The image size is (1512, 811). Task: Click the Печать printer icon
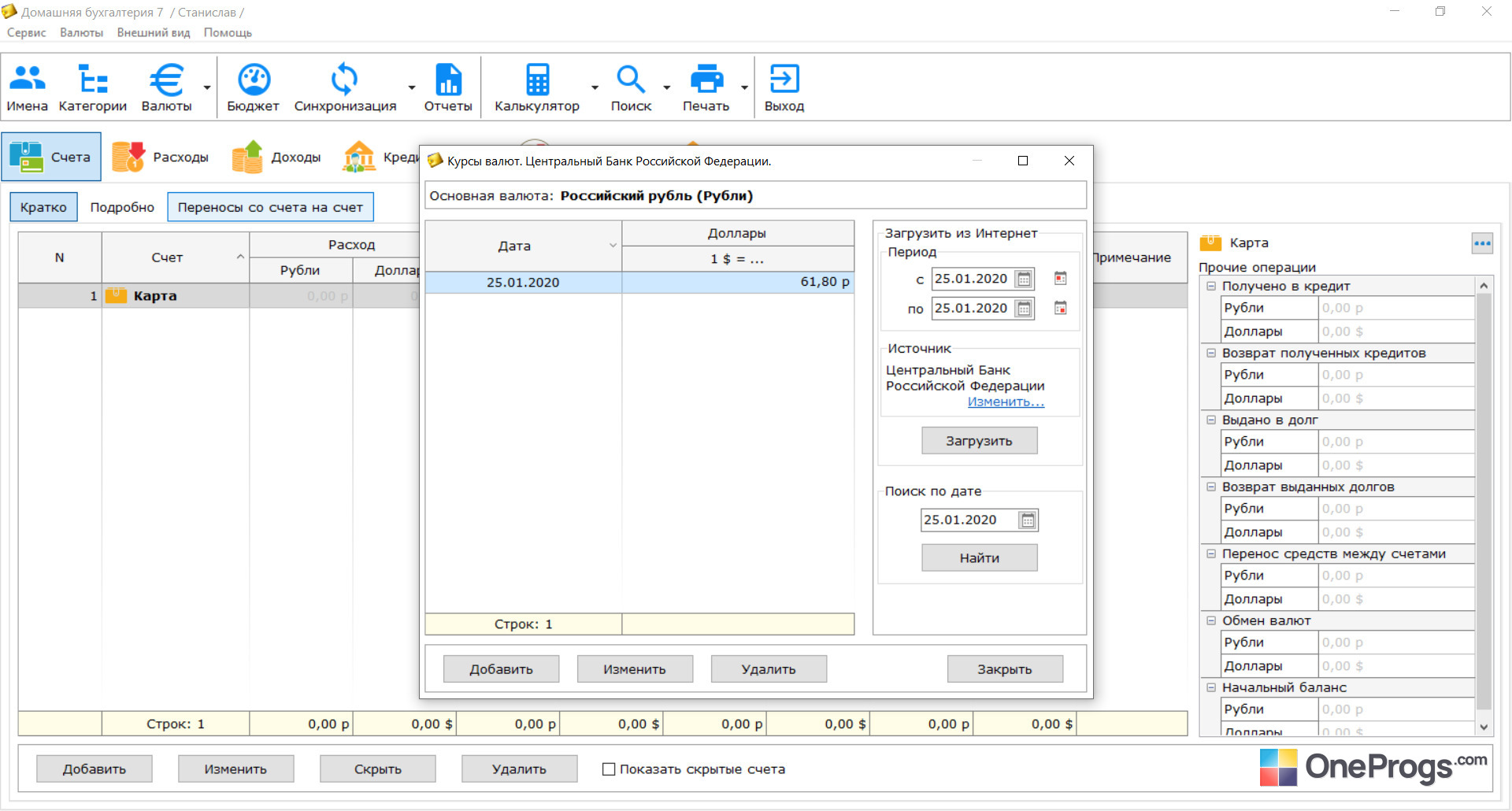click(706, 87)
